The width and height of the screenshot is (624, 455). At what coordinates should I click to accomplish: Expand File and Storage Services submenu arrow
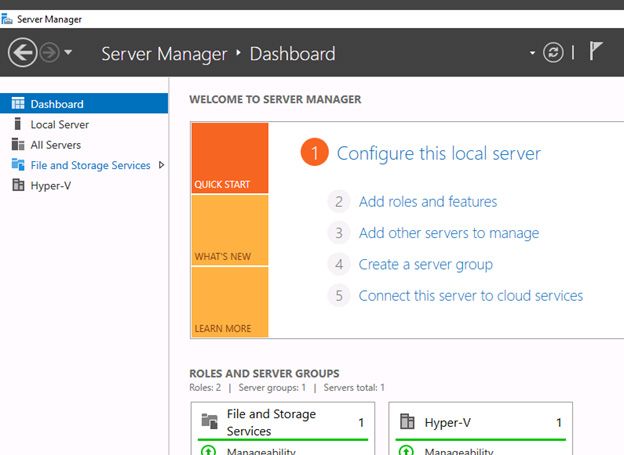coord(161,165)
